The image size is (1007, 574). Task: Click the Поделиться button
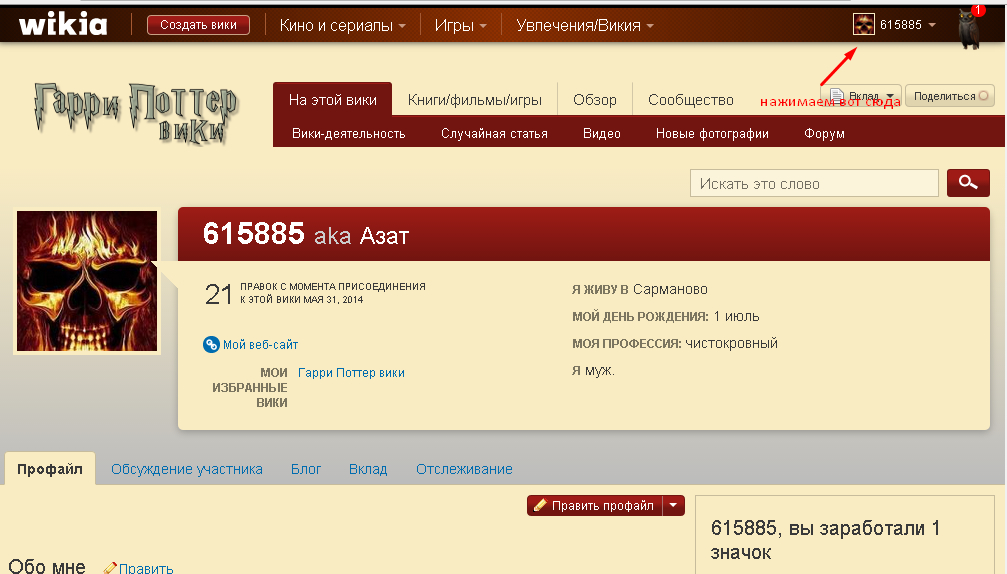click(x=950, y=96)
